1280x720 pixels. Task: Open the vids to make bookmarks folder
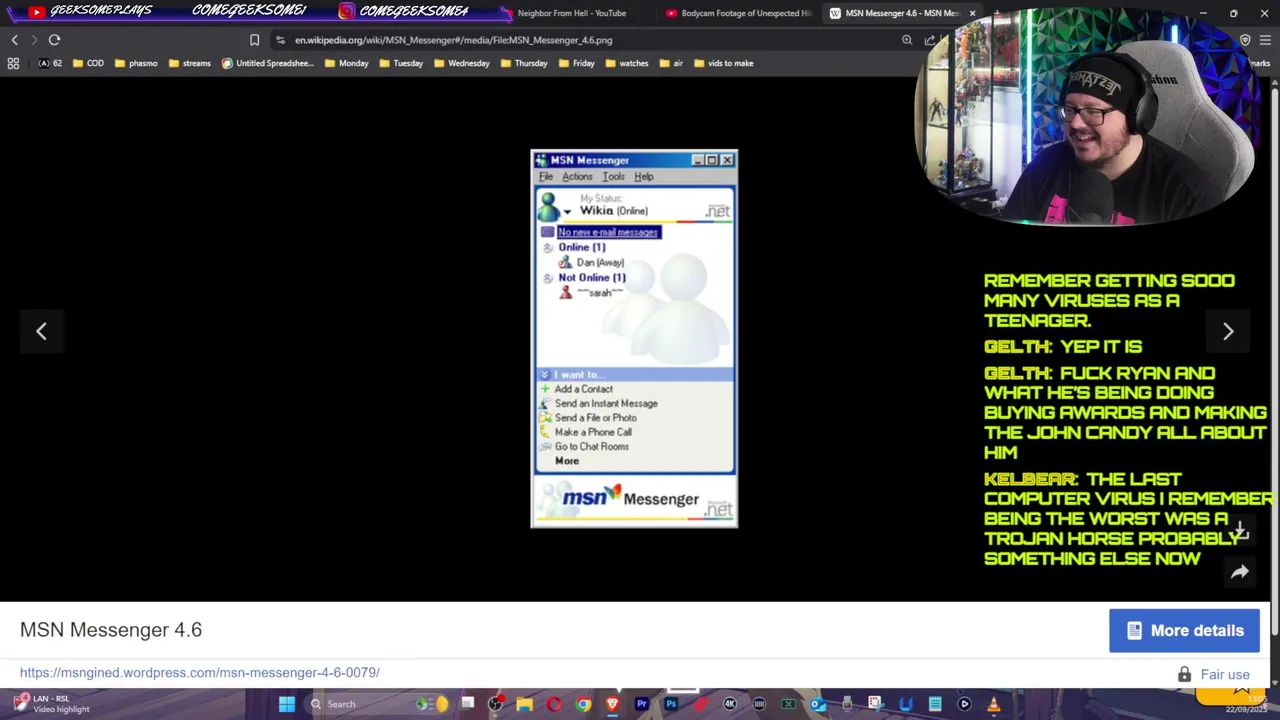pos(723,63)
